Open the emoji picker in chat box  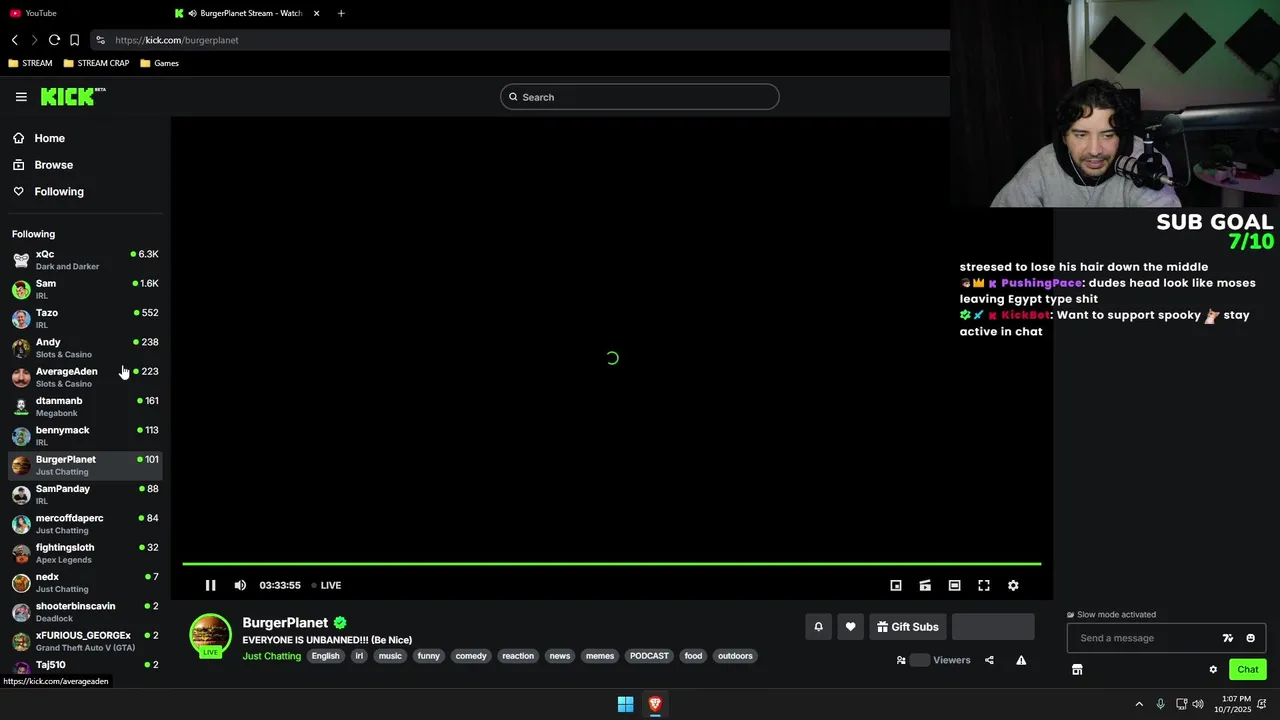(x=1250, y=638)
